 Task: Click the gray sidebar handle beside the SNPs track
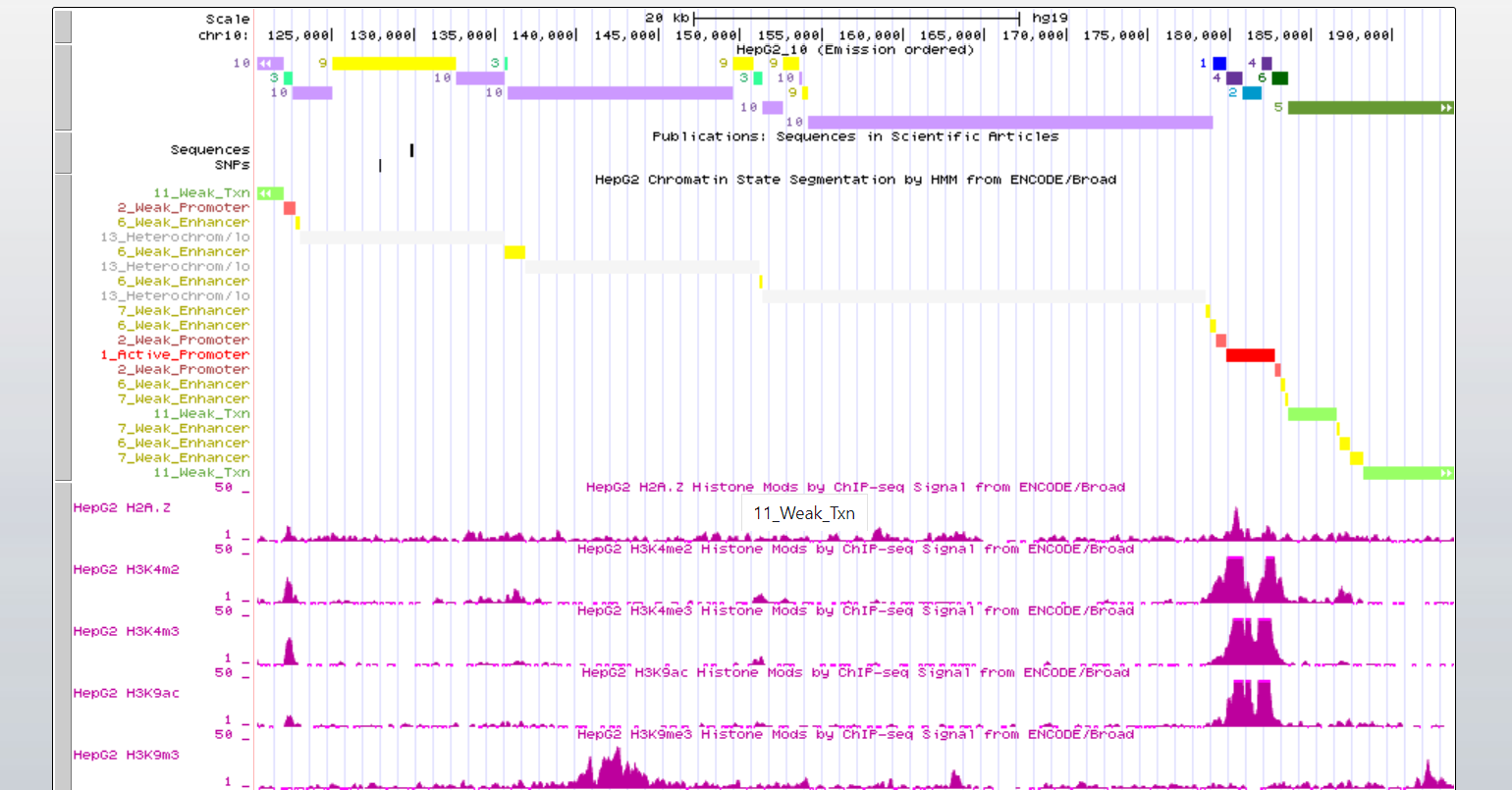[63, 152]
